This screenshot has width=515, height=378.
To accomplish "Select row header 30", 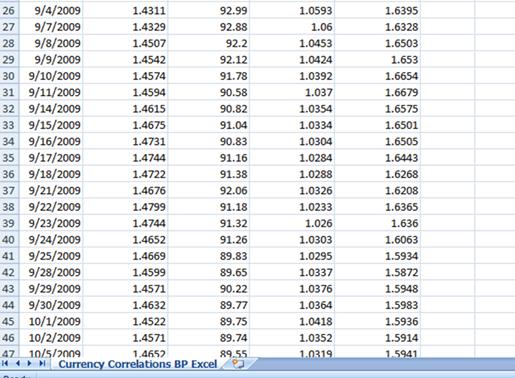I will tap(9, 76).
